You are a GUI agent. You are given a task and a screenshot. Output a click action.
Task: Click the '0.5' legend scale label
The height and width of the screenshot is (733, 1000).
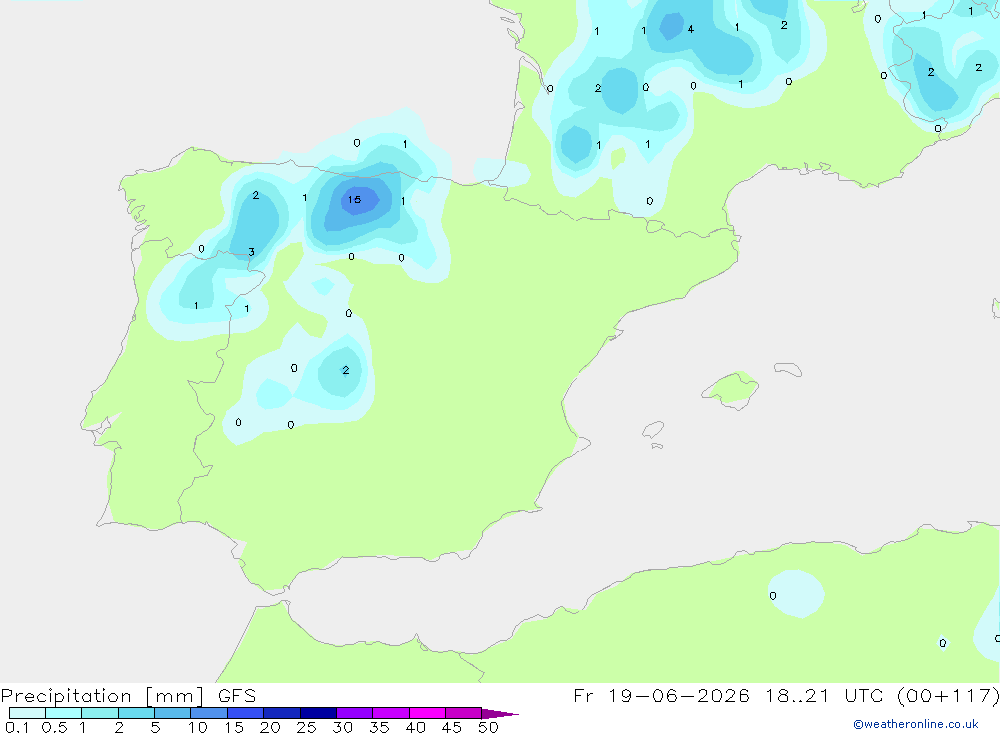click(54, 727)
